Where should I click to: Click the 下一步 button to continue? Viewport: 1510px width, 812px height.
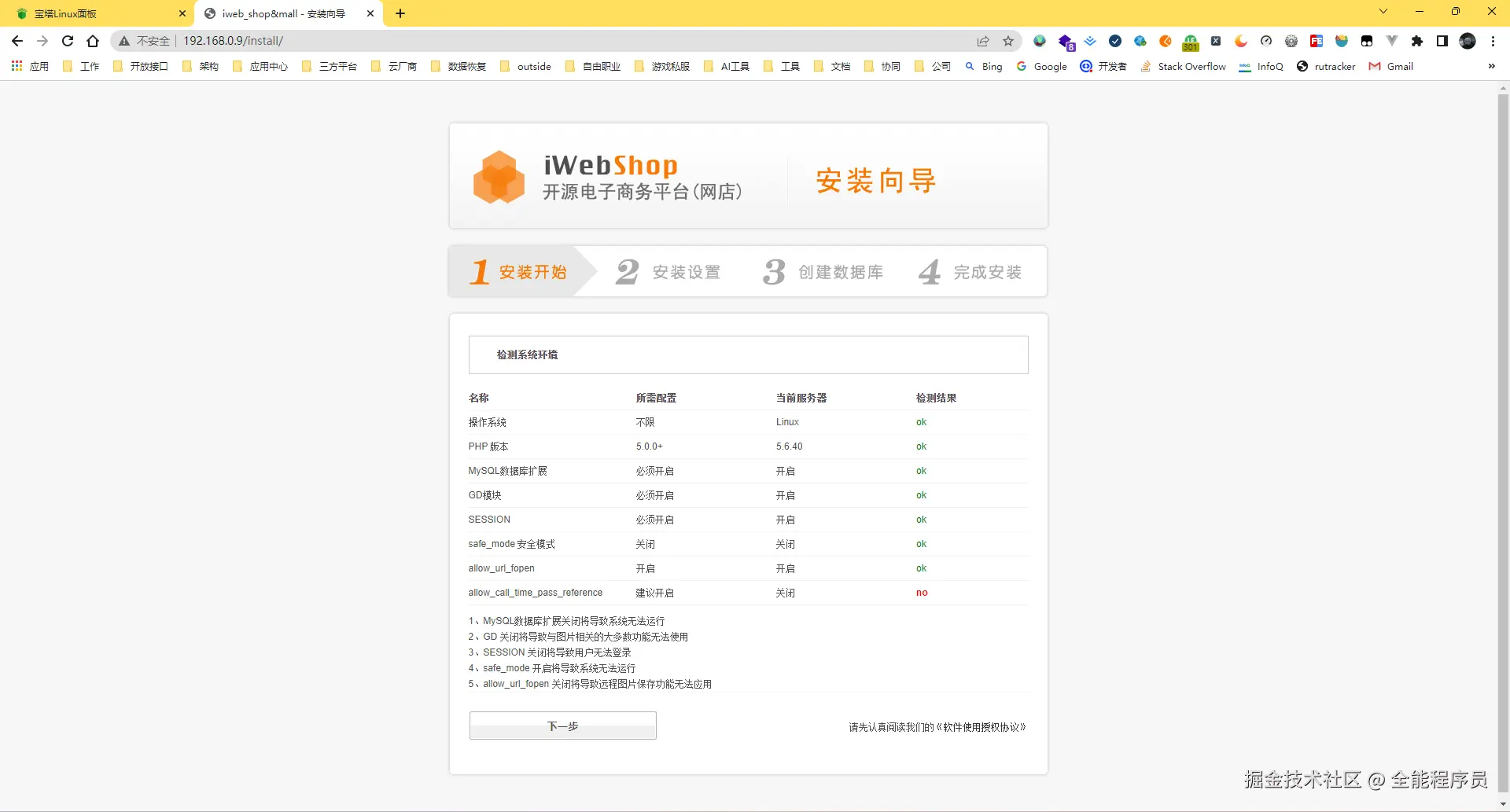[563, 726]
